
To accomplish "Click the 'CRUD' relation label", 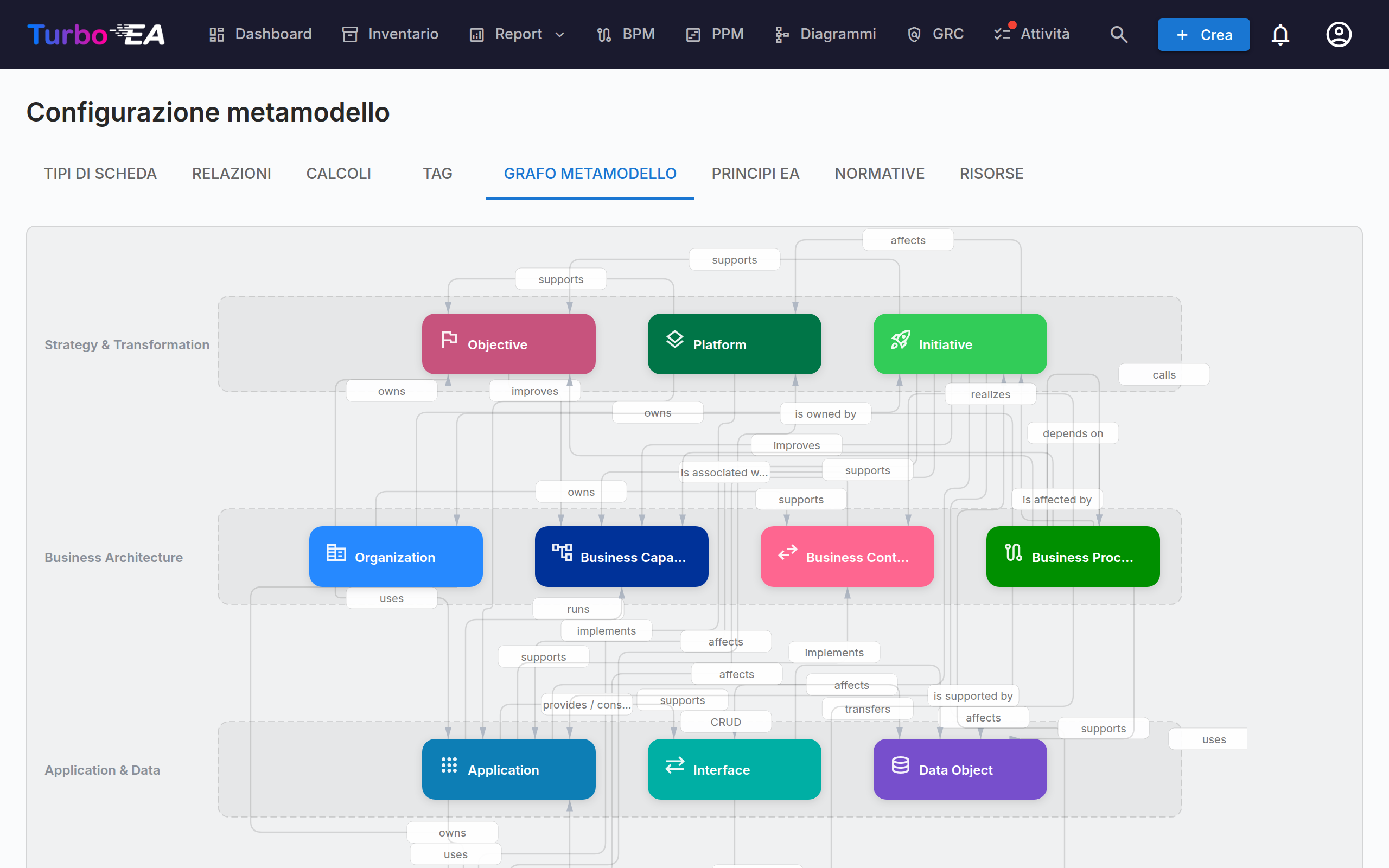I will [725, 722].
